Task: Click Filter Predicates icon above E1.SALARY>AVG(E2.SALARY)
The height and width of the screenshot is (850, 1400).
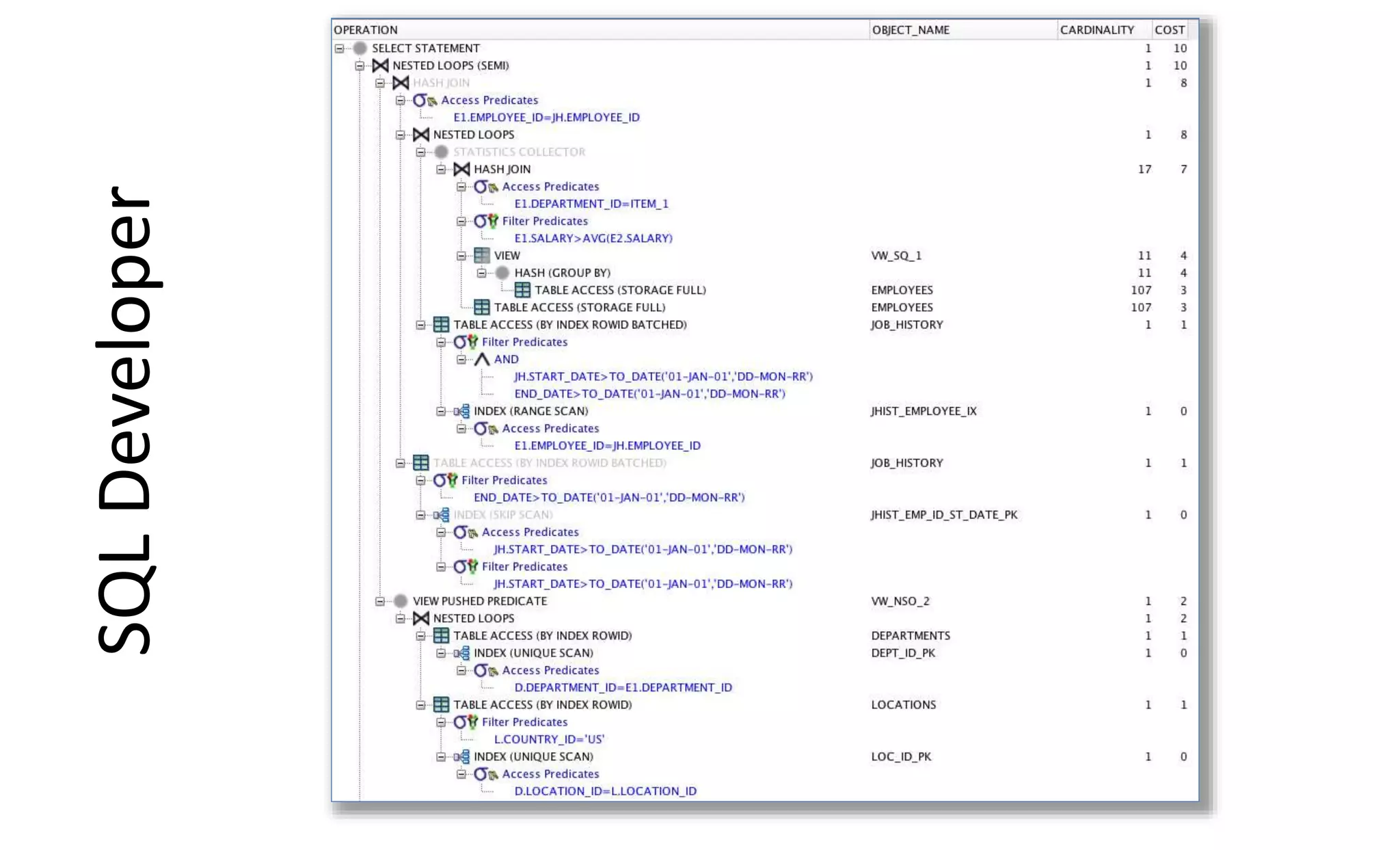Action: point(486,221)
